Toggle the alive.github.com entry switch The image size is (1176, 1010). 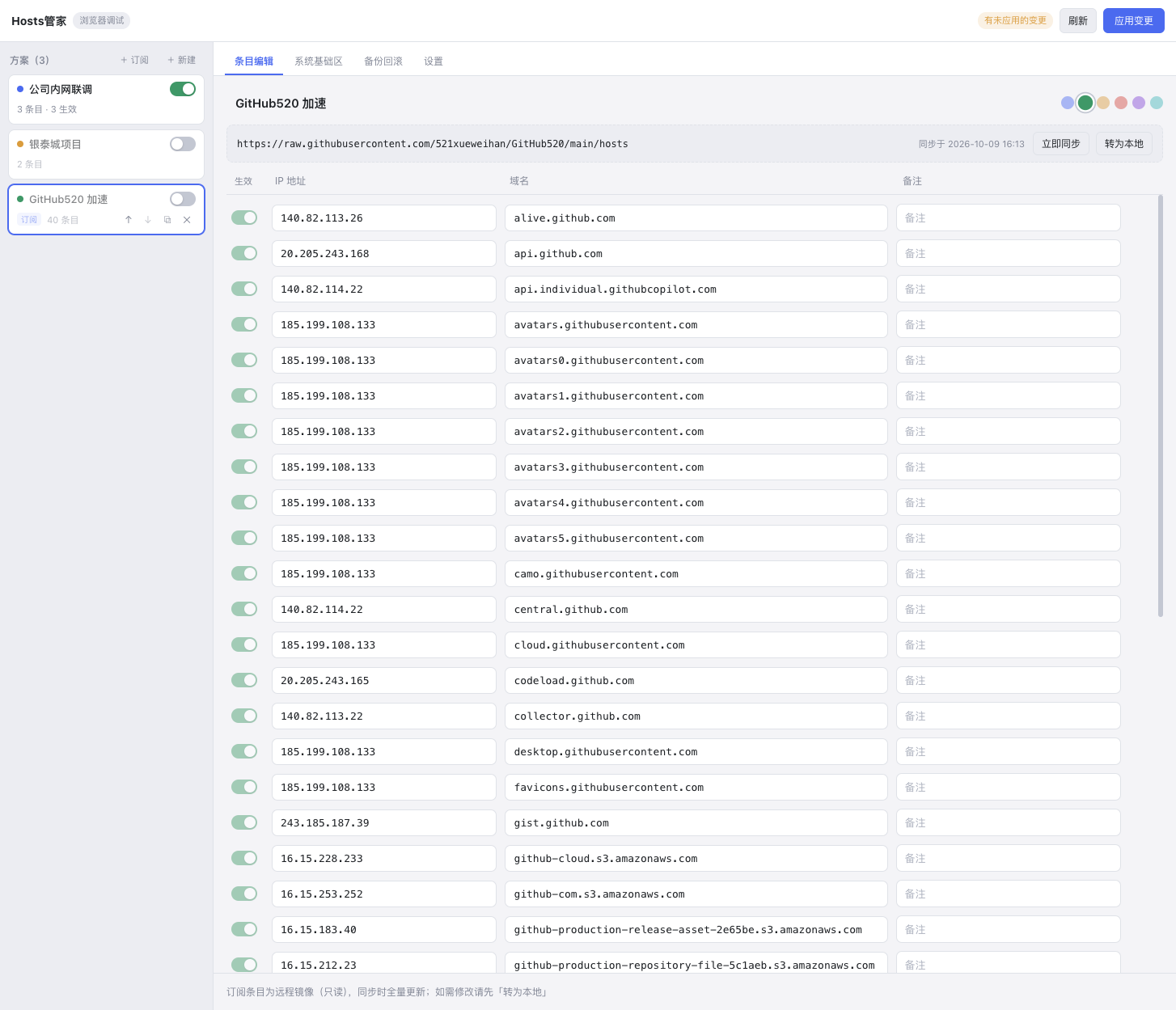coord(244,218)
